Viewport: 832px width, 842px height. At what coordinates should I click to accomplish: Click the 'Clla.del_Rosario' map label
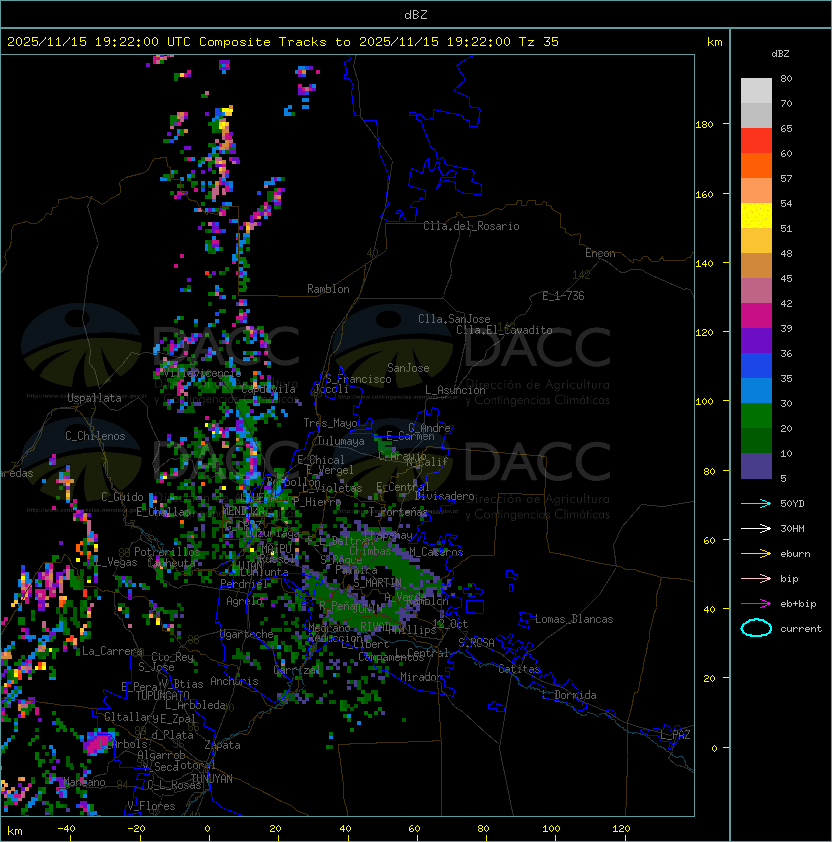tap(471, 226)
